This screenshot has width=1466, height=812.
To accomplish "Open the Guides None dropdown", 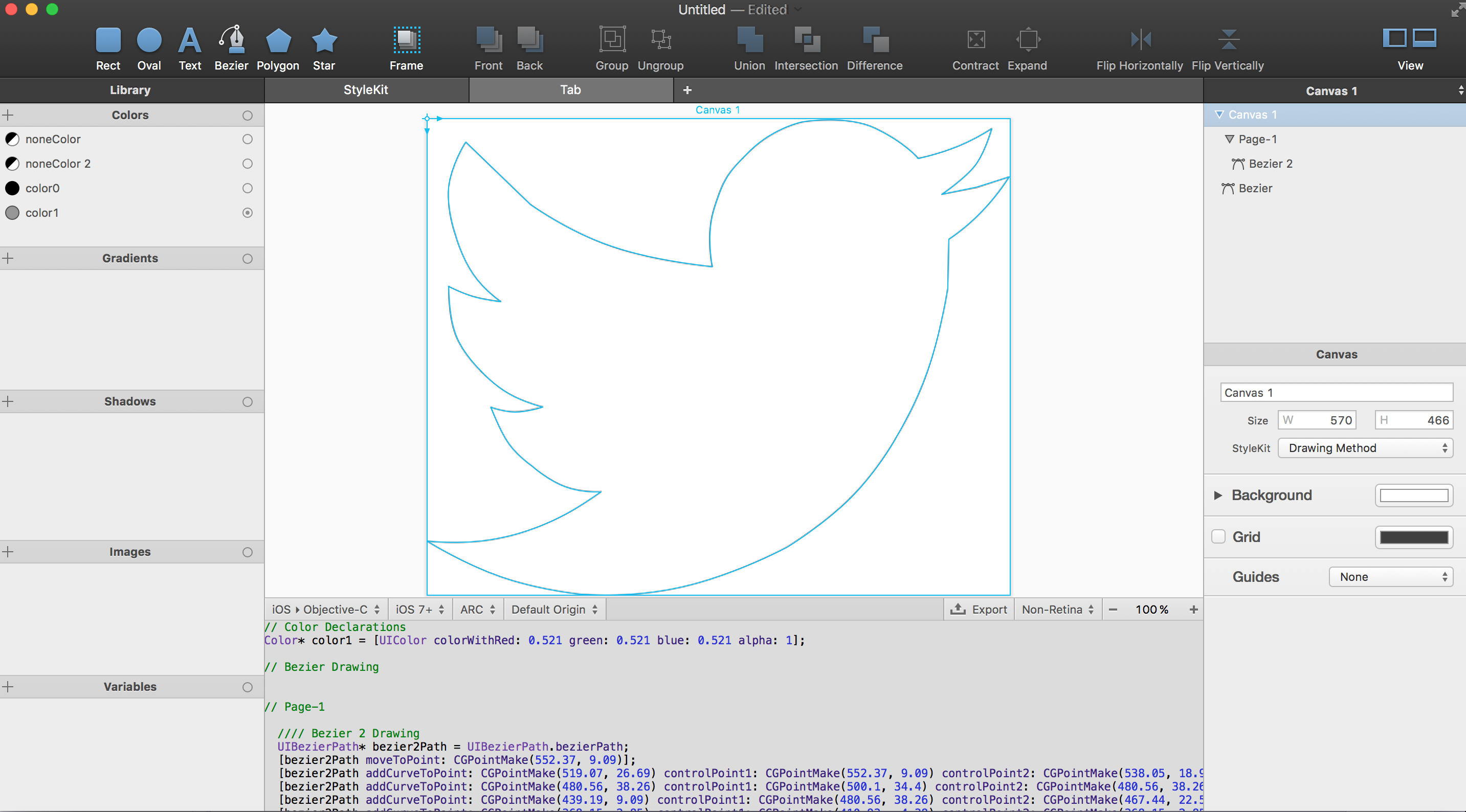I will 1390,577.
